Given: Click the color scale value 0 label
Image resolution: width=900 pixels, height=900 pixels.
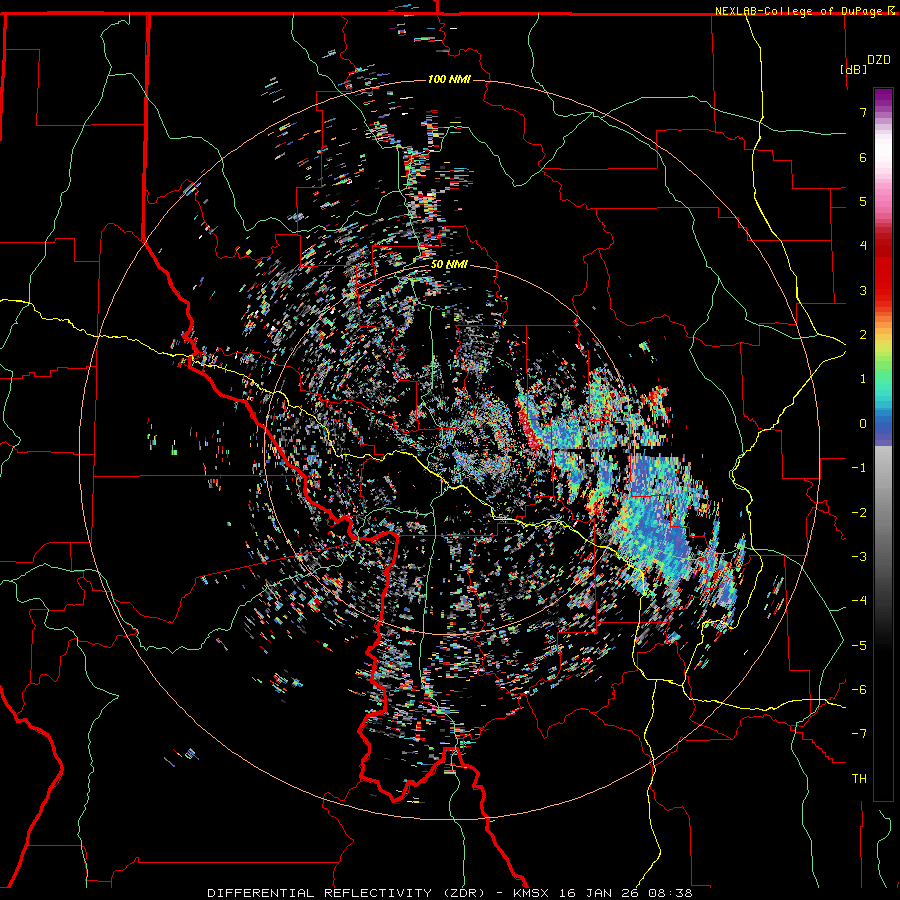Looking at the screenshot, I should (863, 424).
